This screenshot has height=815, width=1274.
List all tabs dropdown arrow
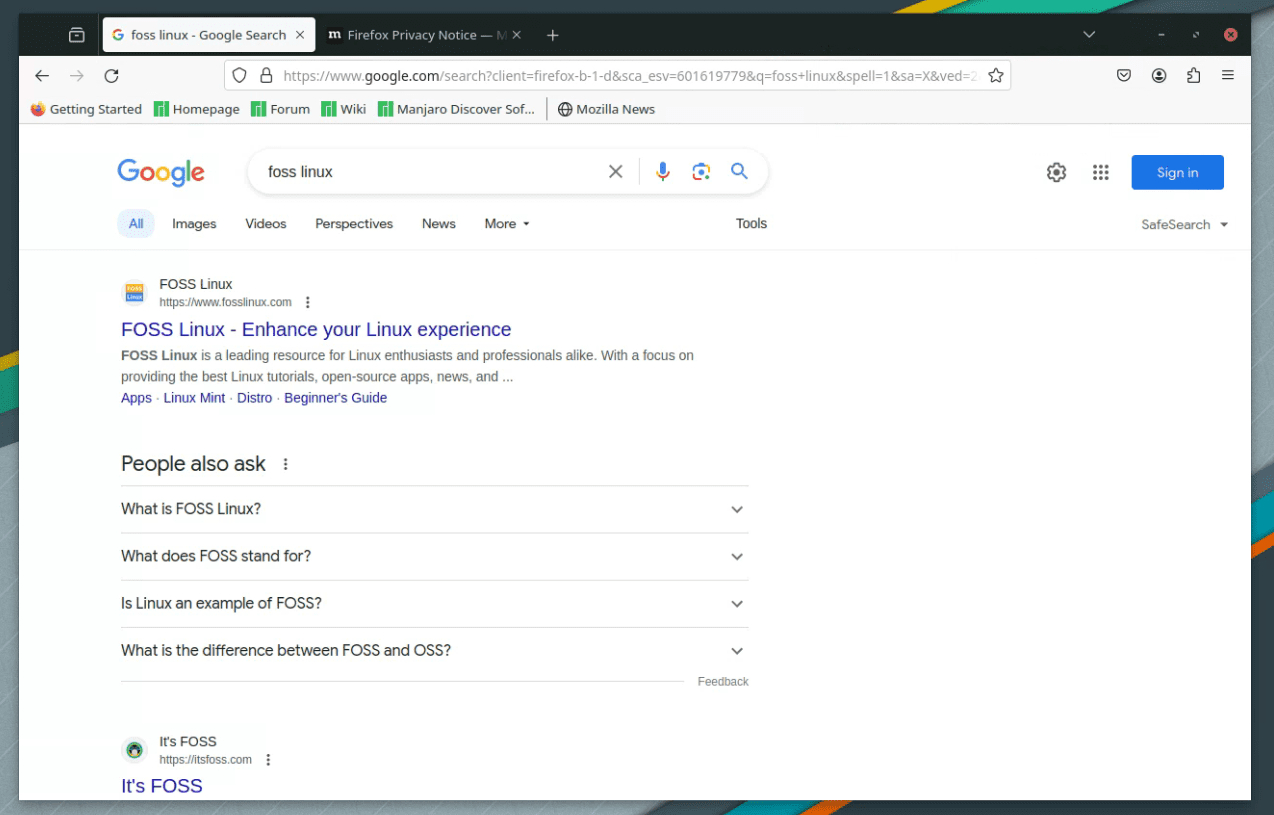point(1089,35)
